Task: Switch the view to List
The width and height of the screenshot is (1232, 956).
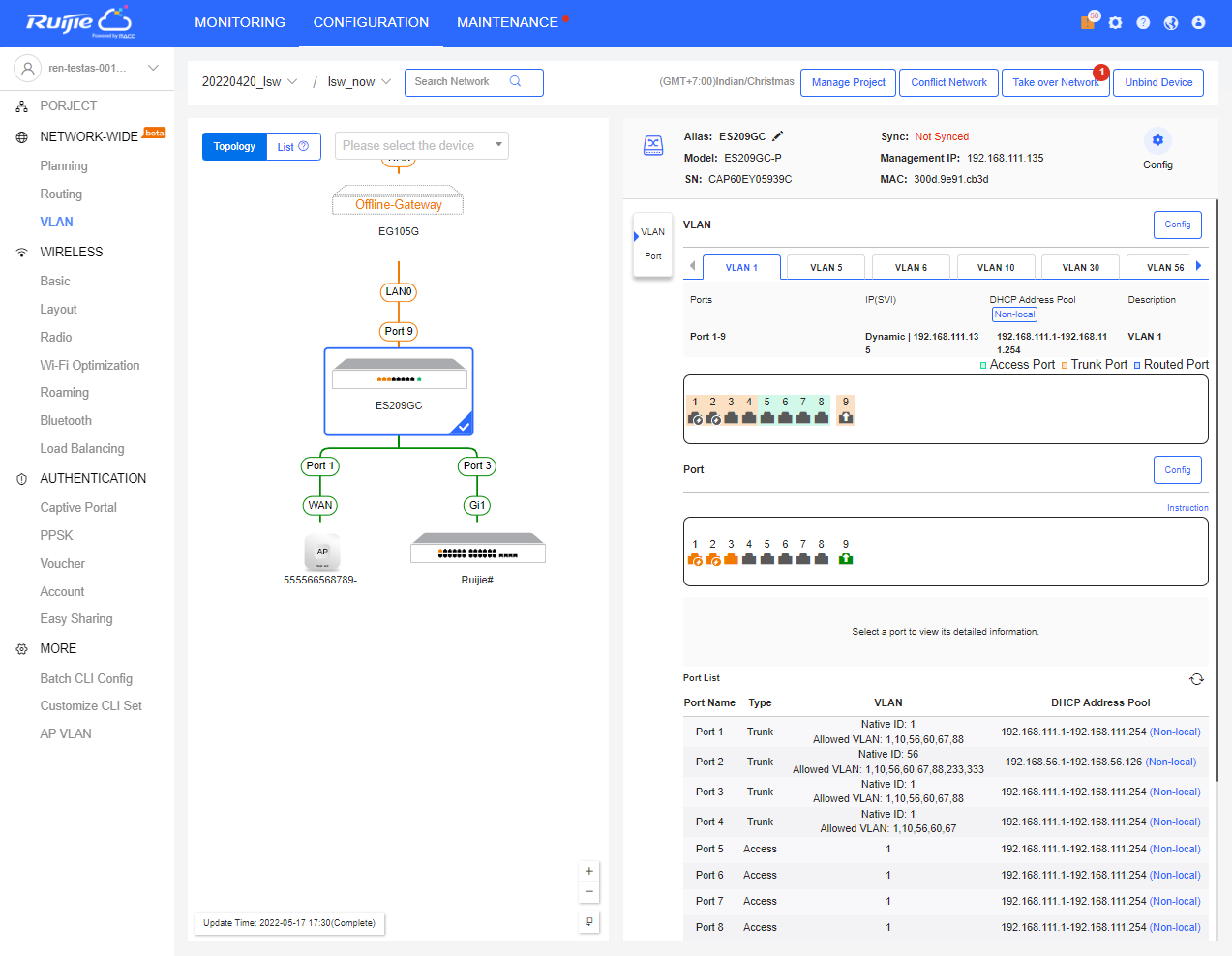Action: coord(292,147)
